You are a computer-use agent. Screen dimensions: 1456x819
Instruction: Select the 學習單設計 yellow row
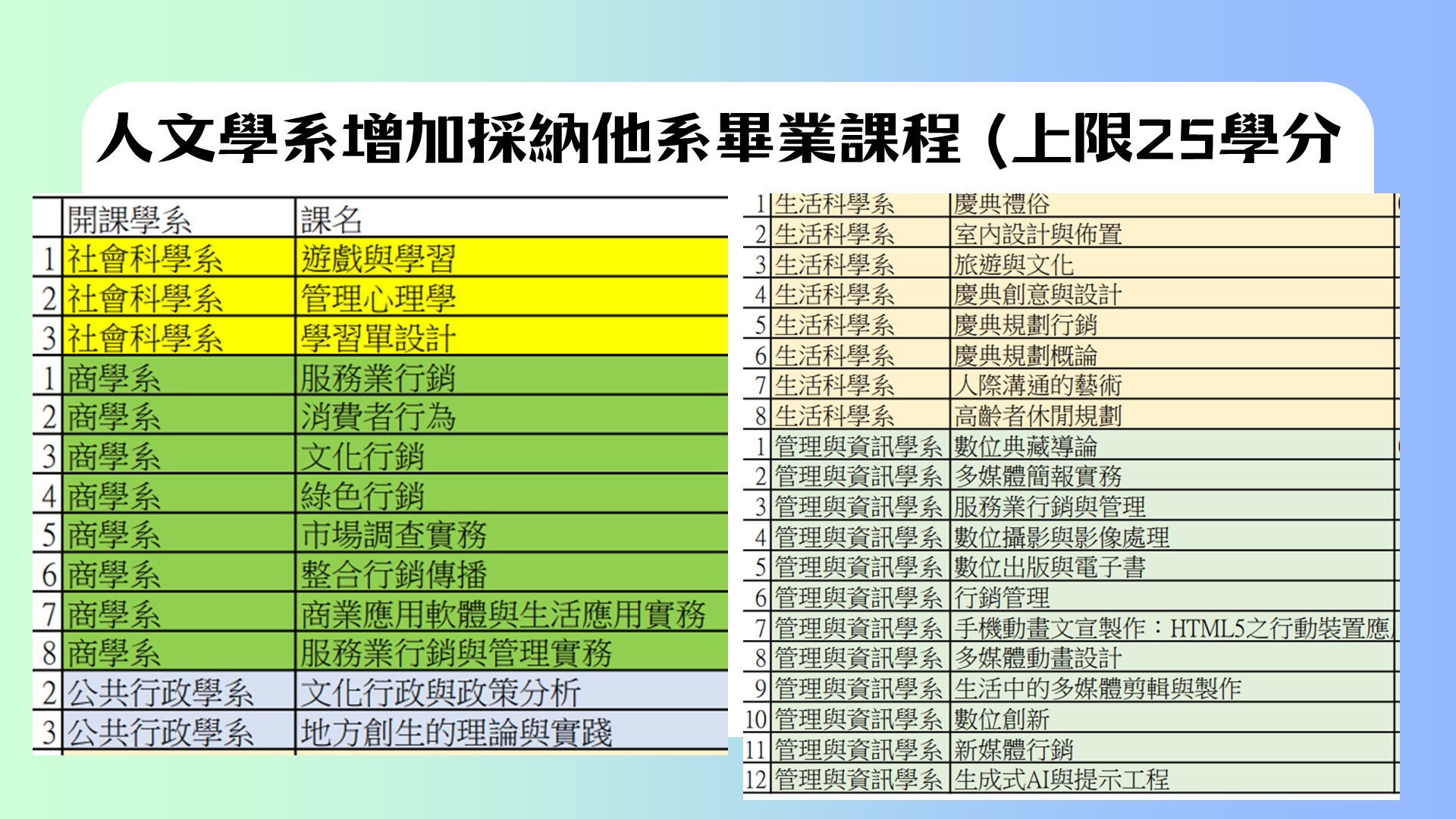(x=378, y=337)
